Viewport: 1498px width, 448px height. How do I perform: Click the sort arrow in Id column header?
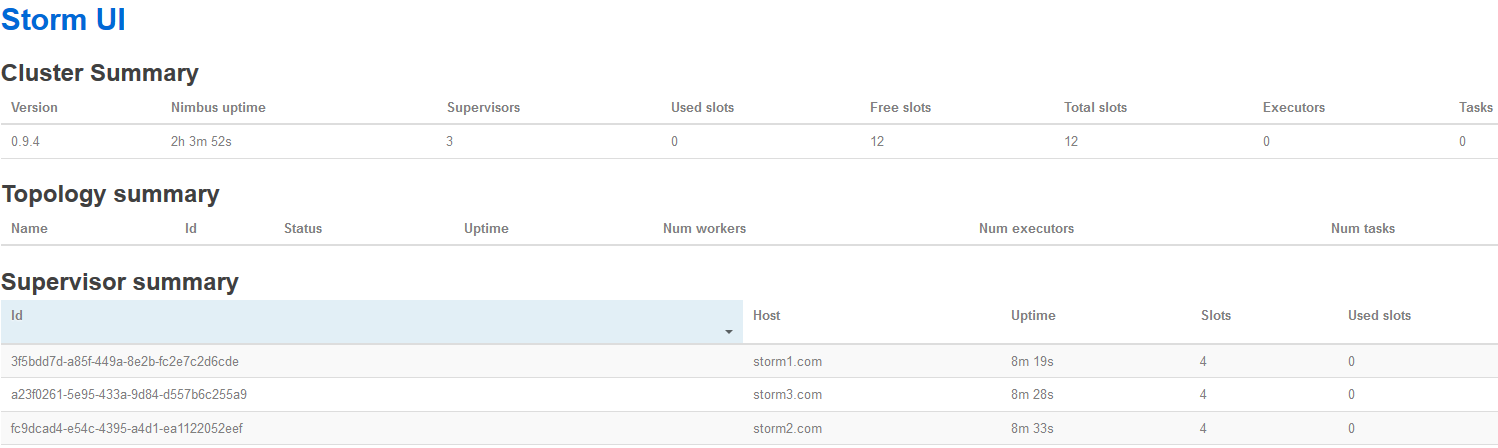point(729,332)
